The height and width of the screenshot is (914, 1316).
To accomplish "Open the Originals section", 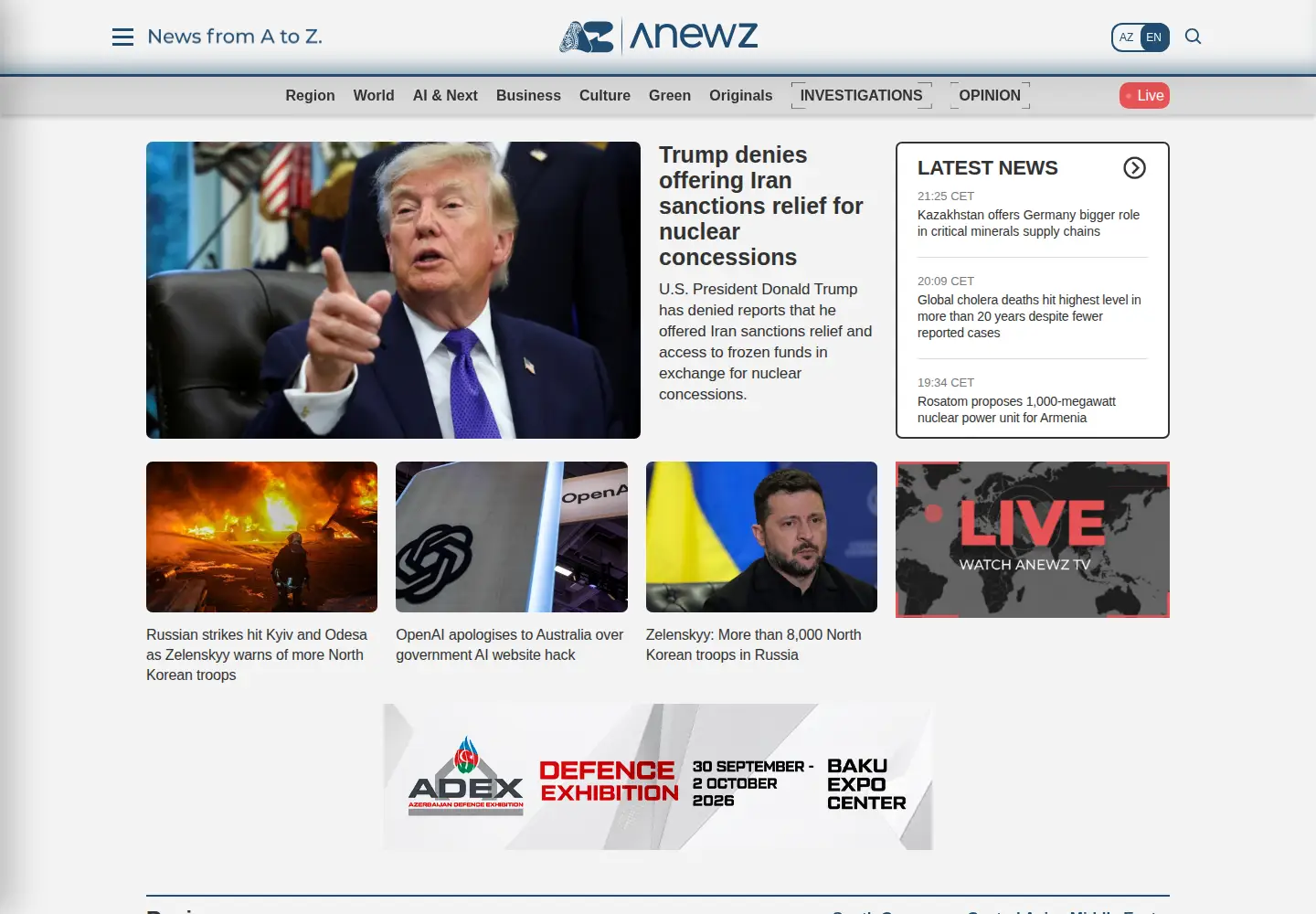I will click(x=740, y=95).
